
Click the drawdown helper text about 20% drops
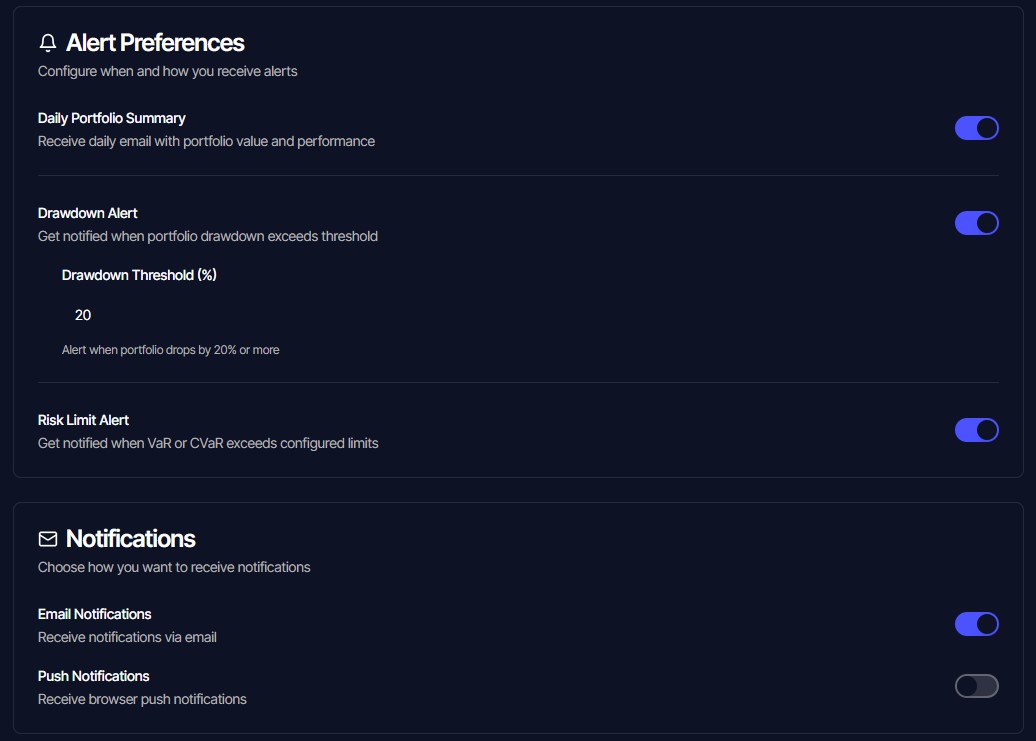170,350
